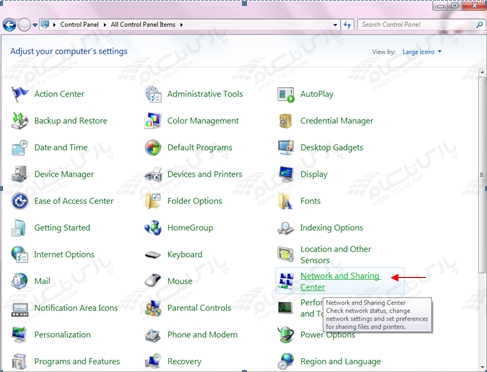The width and height of the screenshot is (487, 372).
Task: Click the Ease of Access Center icon
Action: (x=20, y=201)
